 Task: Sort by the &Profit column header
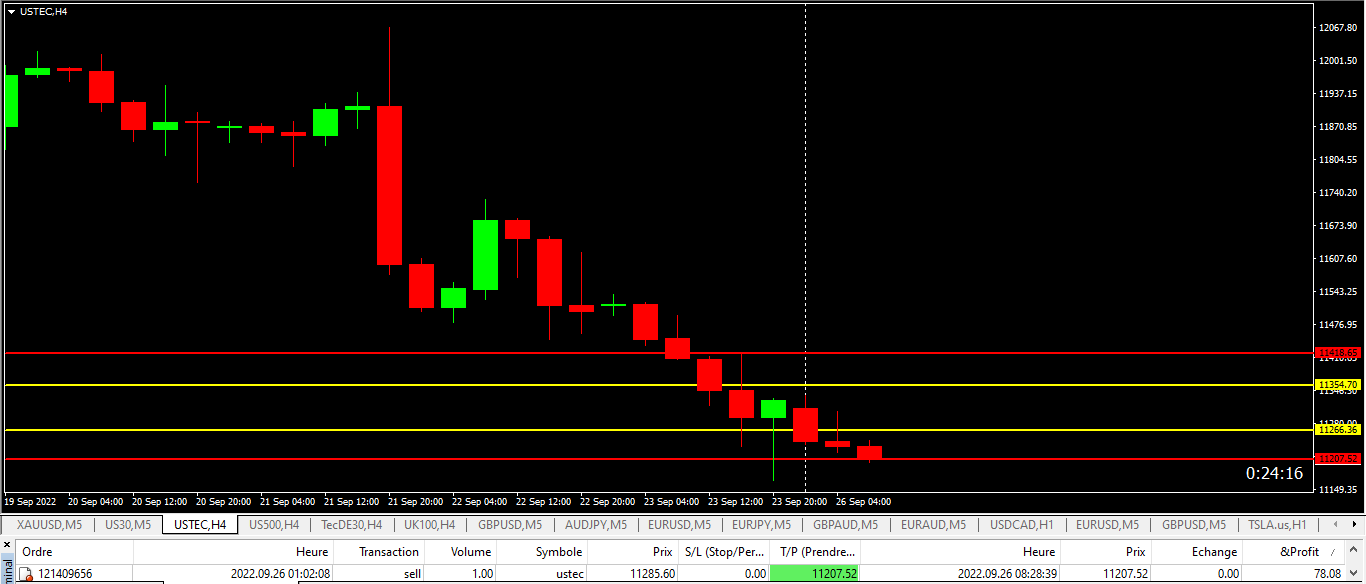[1299, 551]
